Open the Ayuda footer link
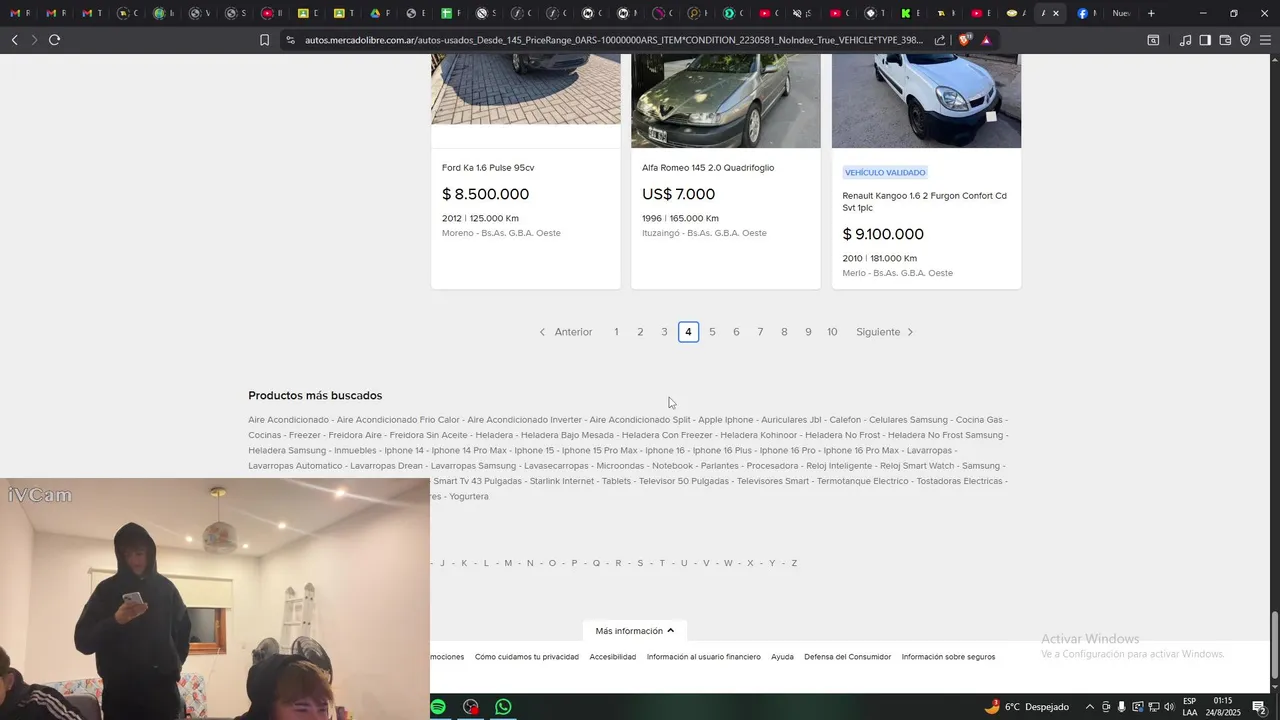Viewport: 1280px width, 720px height. point(782,657)
